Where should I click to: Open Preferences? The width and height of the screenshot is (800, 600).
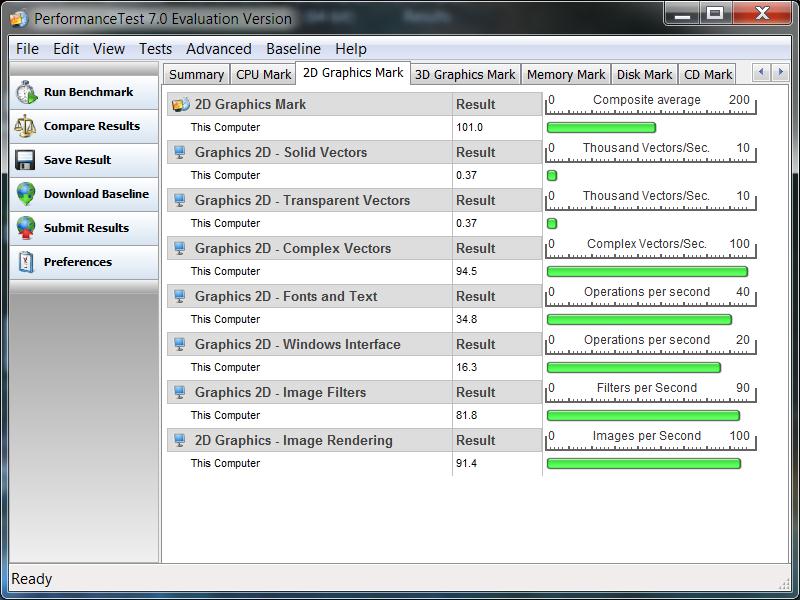(84, 262)
